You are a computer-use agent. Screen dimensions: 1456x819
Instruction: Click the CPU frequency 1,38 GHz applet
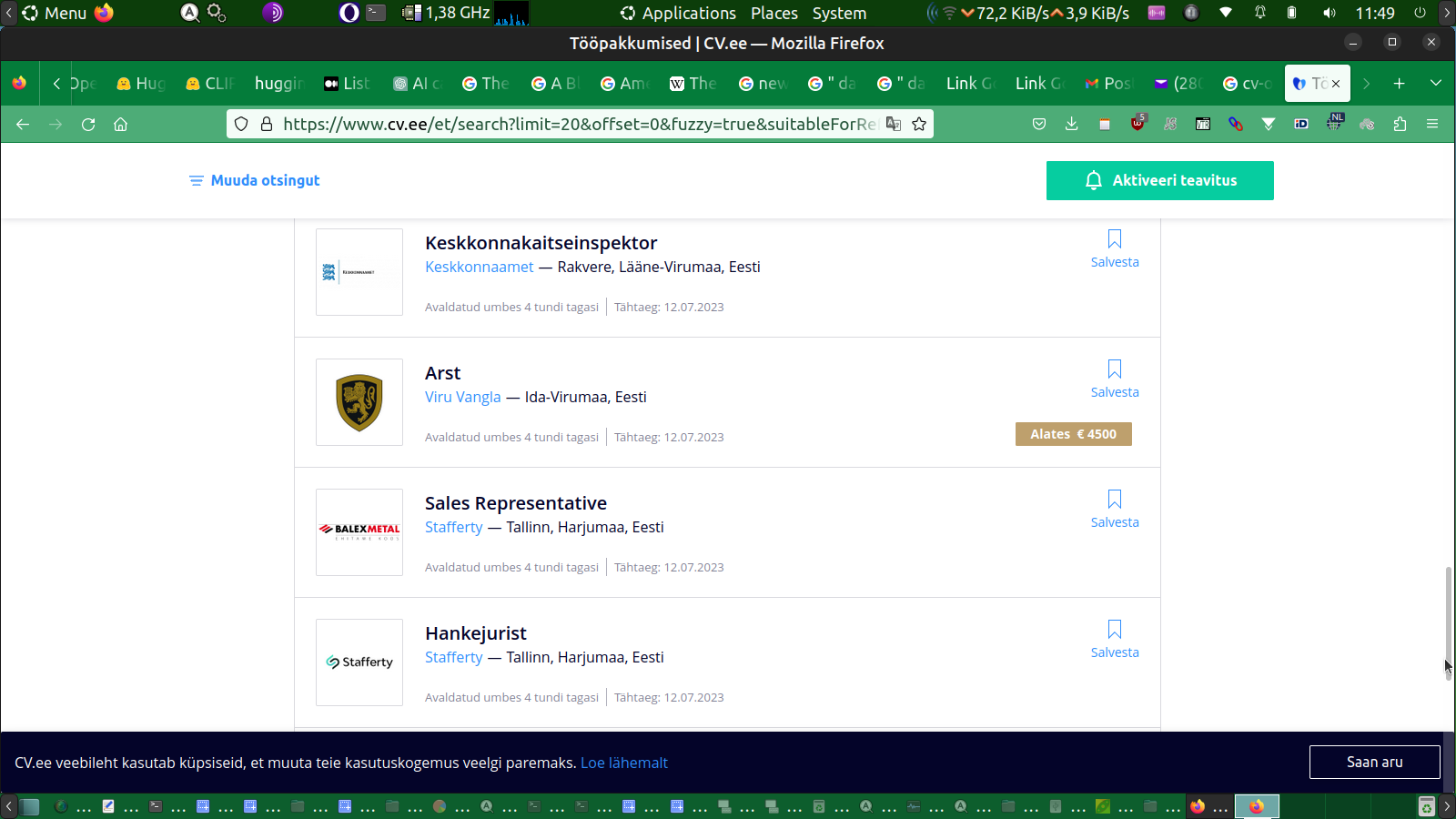446,13
